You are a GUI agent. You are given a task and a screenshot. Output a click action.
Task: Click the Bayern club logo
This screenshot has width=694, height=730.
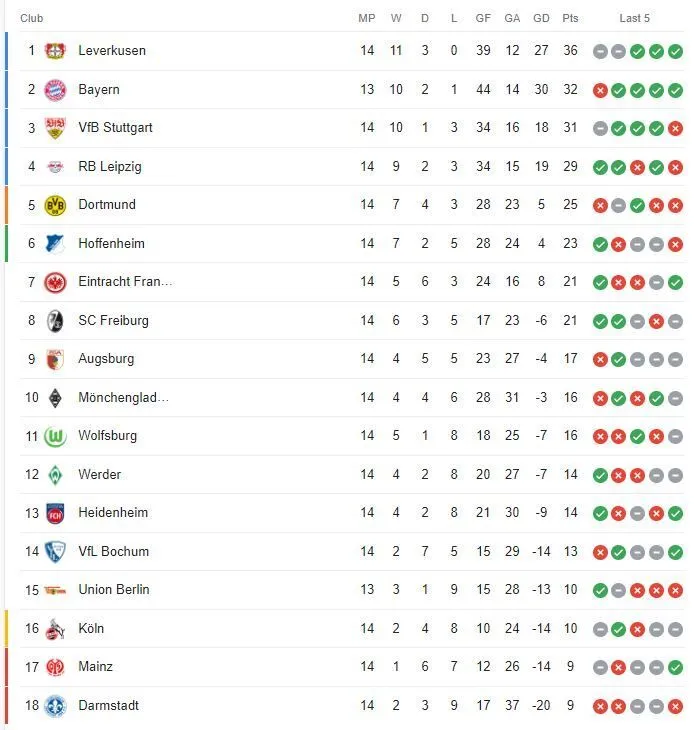click(x=55, y=90)
